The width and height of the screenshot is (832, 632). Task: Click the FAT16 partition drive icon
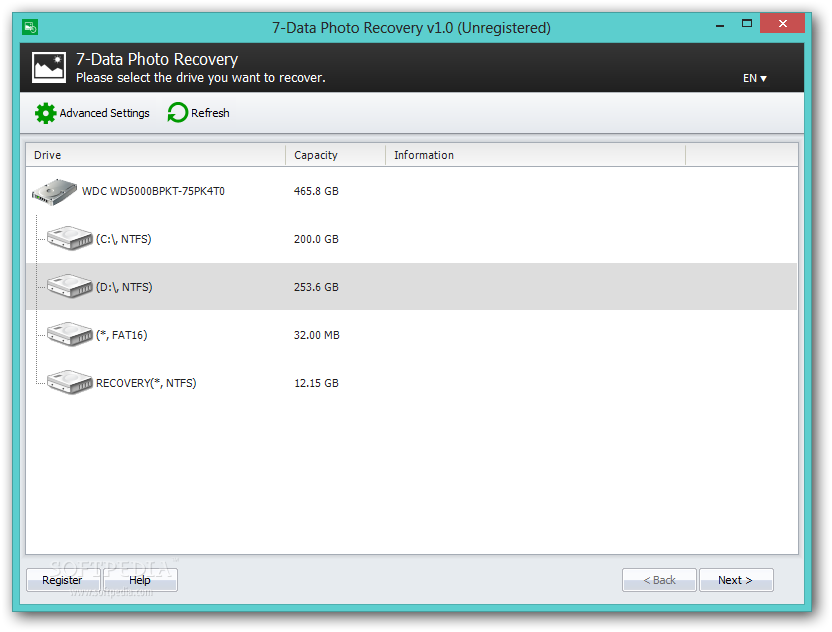(x=70, y=334)
